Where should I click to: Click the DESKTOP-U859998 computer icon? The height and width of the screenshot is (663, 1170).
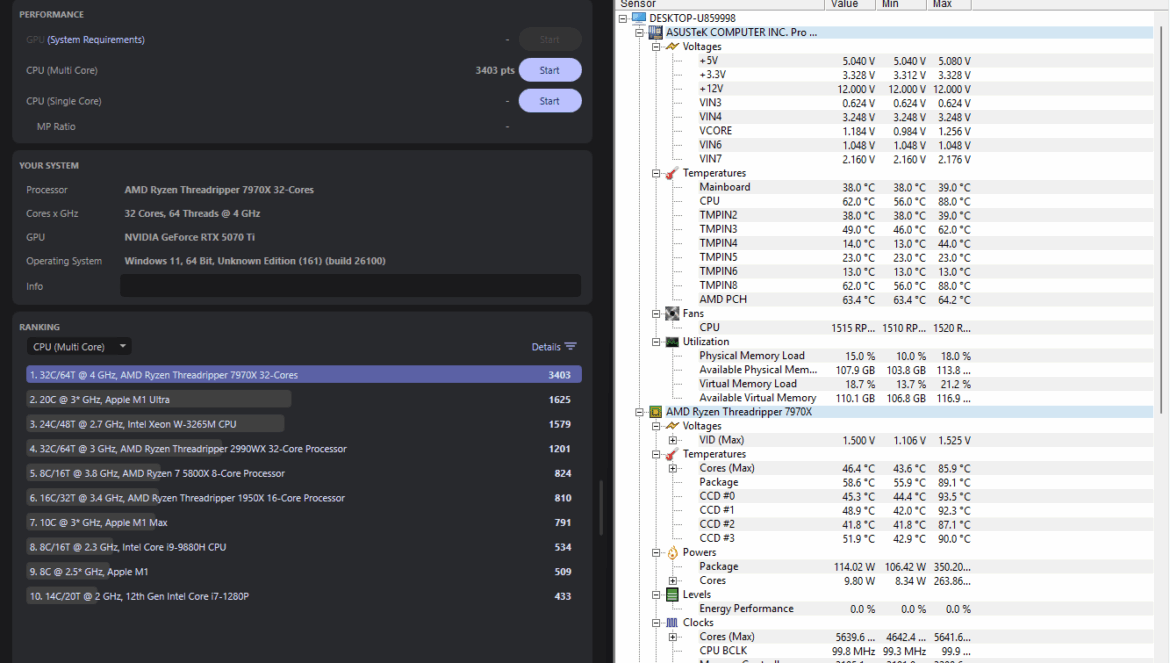(x=639, y=18)
